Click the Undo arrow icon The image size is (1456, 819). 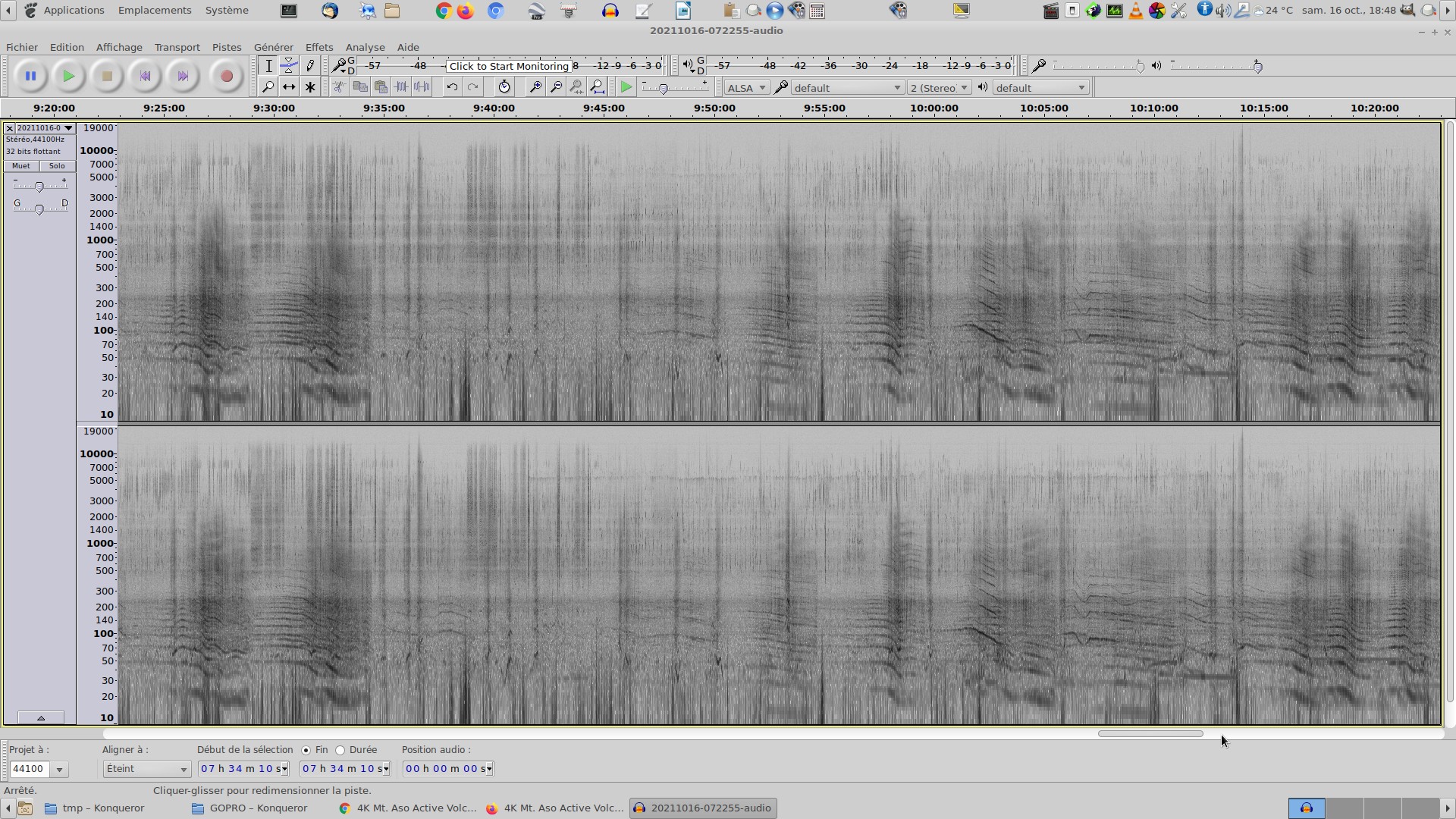452,87
